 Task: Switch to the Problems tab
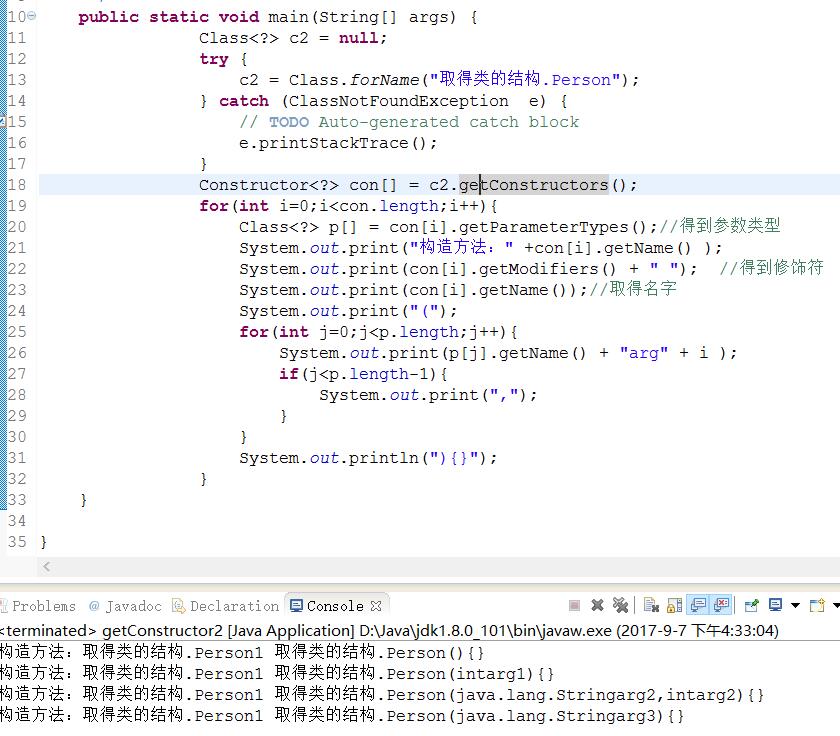point(38,606)
